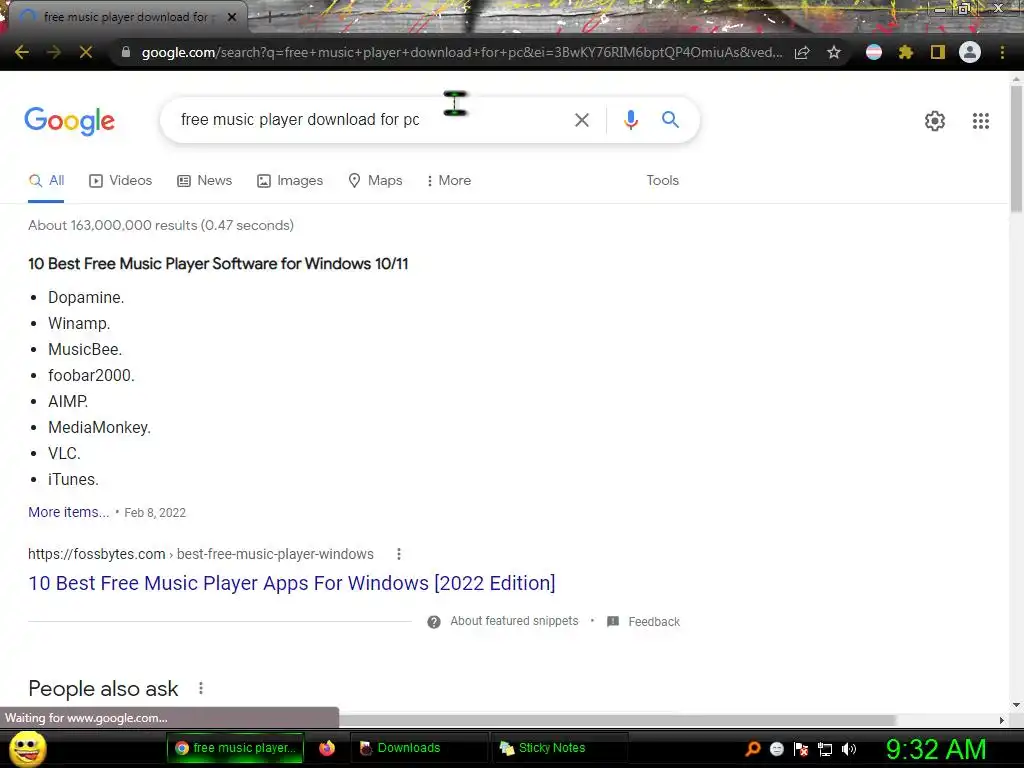Click MusicBee in the snippet list
The height and width of the screenshot is (768, 1024).
coord(85,350)
